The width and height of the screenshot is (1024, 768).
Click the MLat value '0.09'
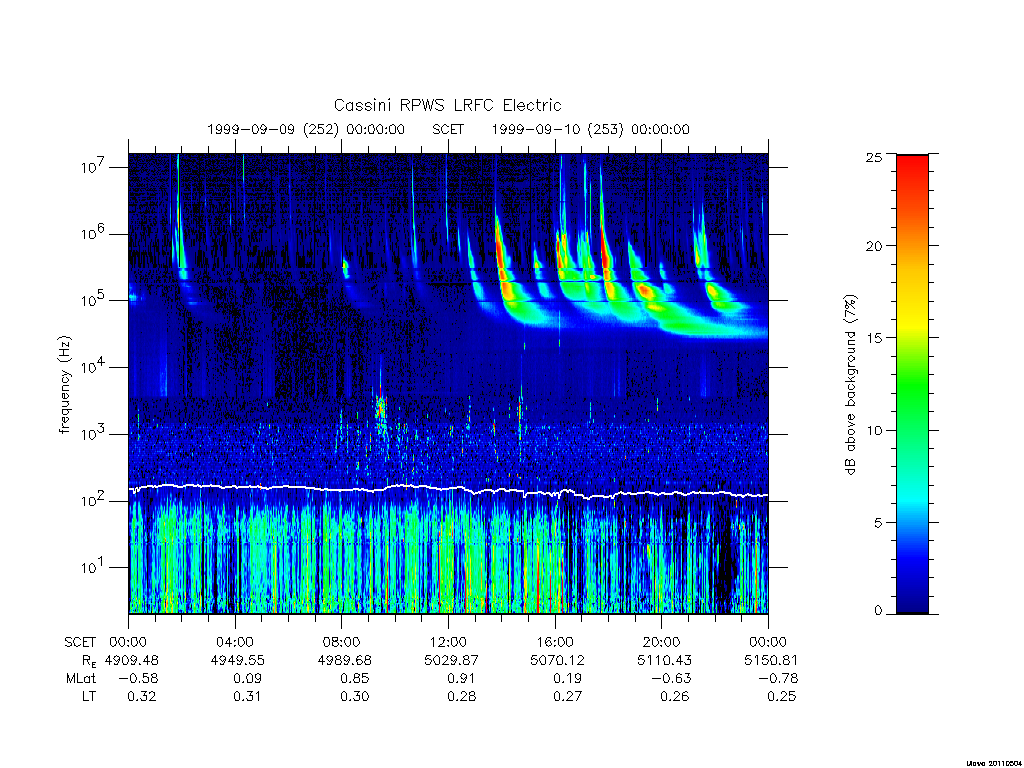click(x=248, y=679)
